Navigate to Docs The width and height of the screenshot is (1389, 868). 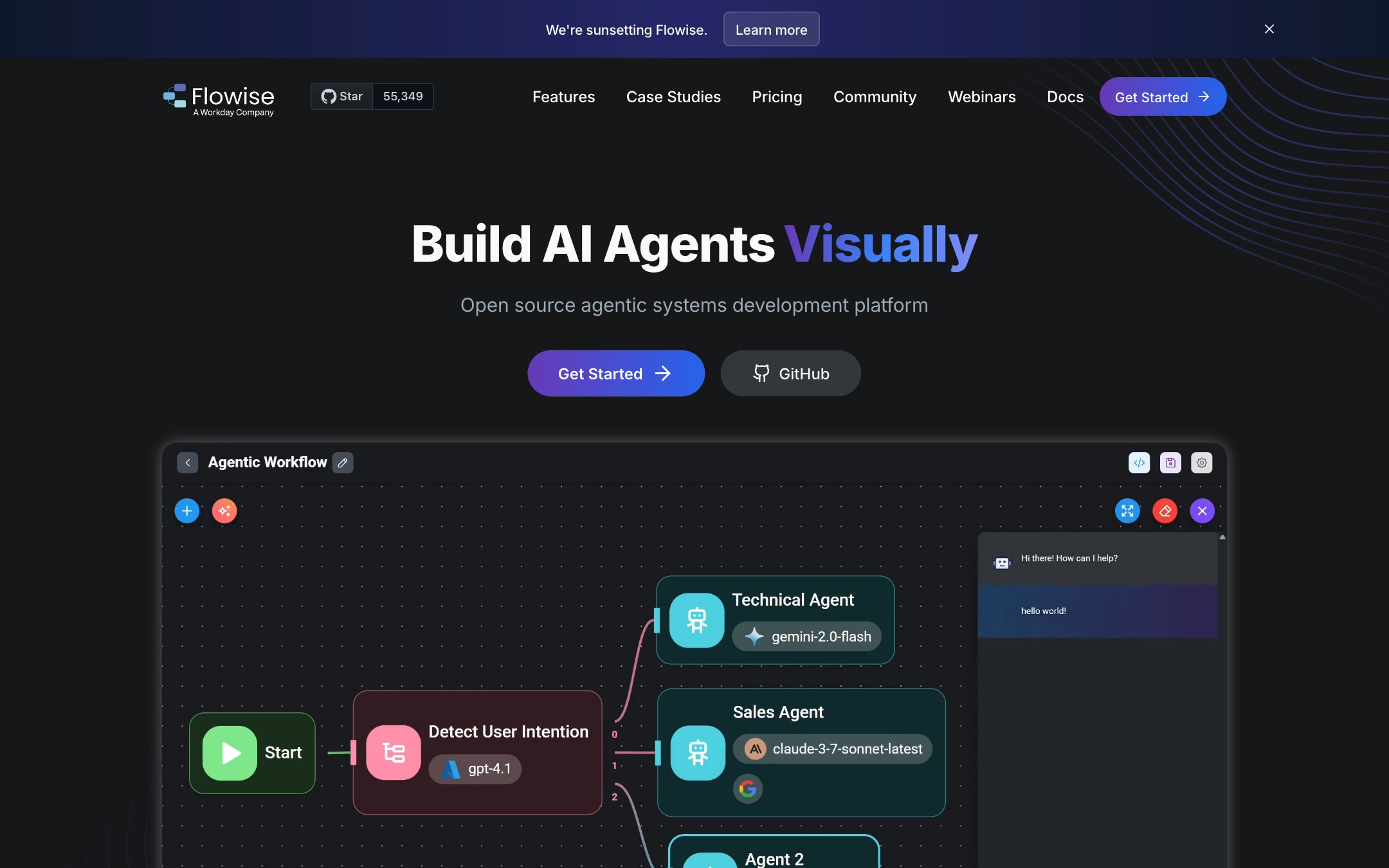pos(1065,96)
